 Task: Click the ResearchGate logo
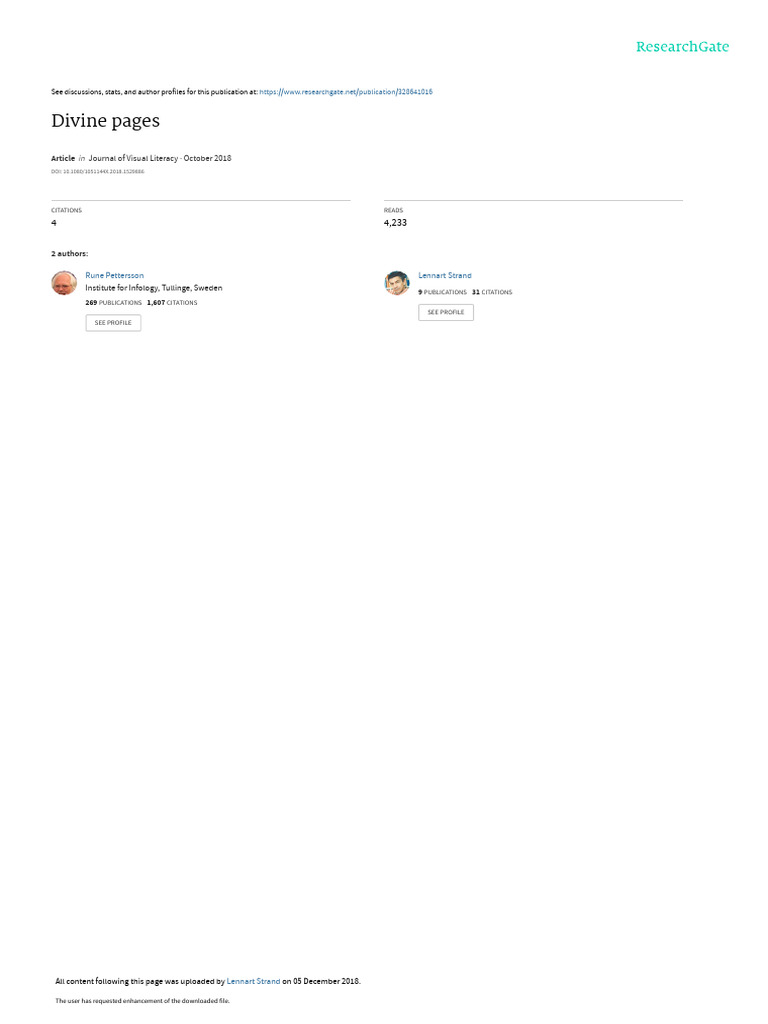[x=682, y=46]
